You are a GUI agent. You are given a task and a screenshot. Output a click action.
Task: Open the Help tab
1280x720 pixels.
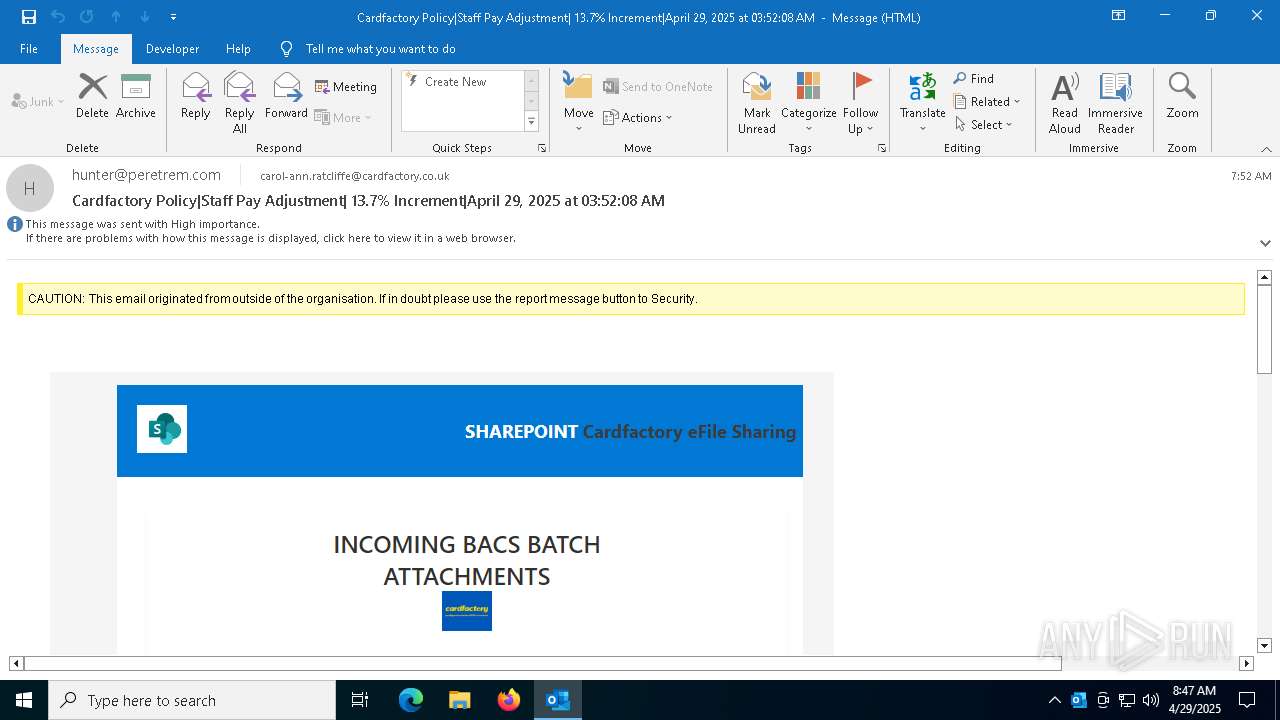pos(238,49)
